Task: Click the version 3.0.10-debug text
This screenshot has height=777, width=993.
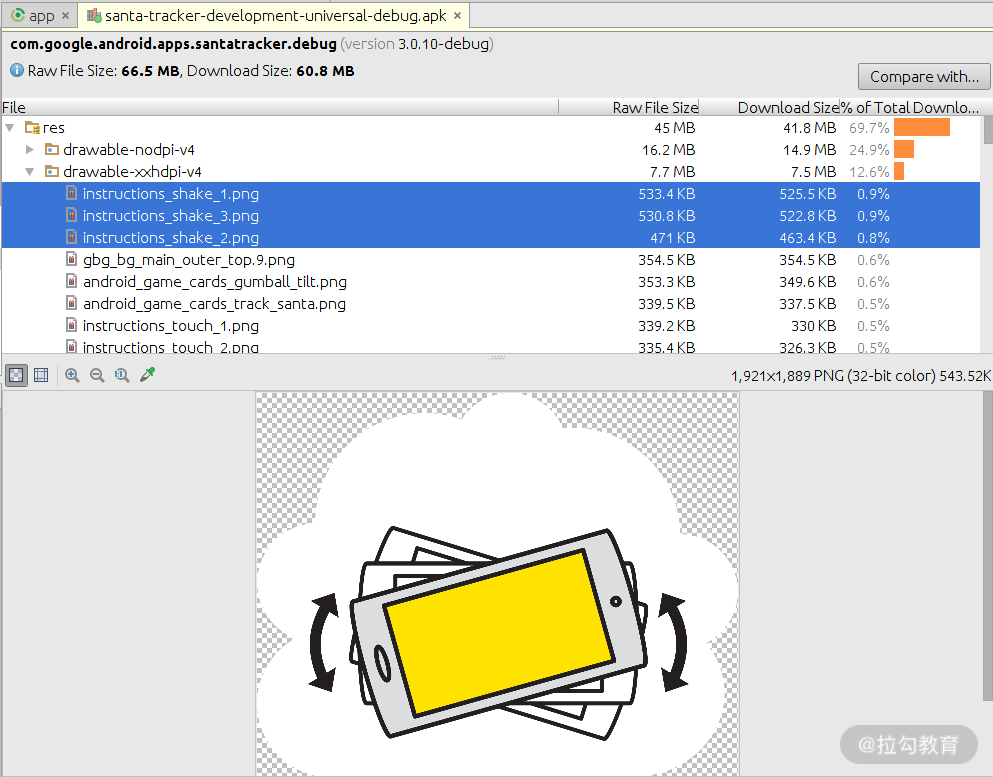Action: 417,44
